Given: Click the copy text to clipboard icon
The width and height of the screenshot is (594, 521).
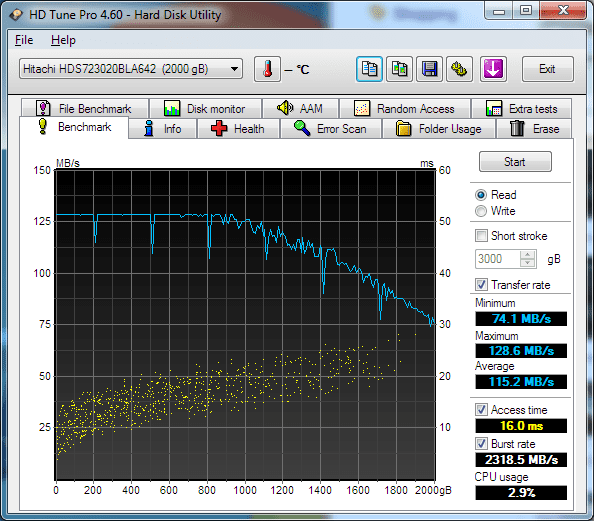Looking at the screenshot, I should (x=369, y=69).
